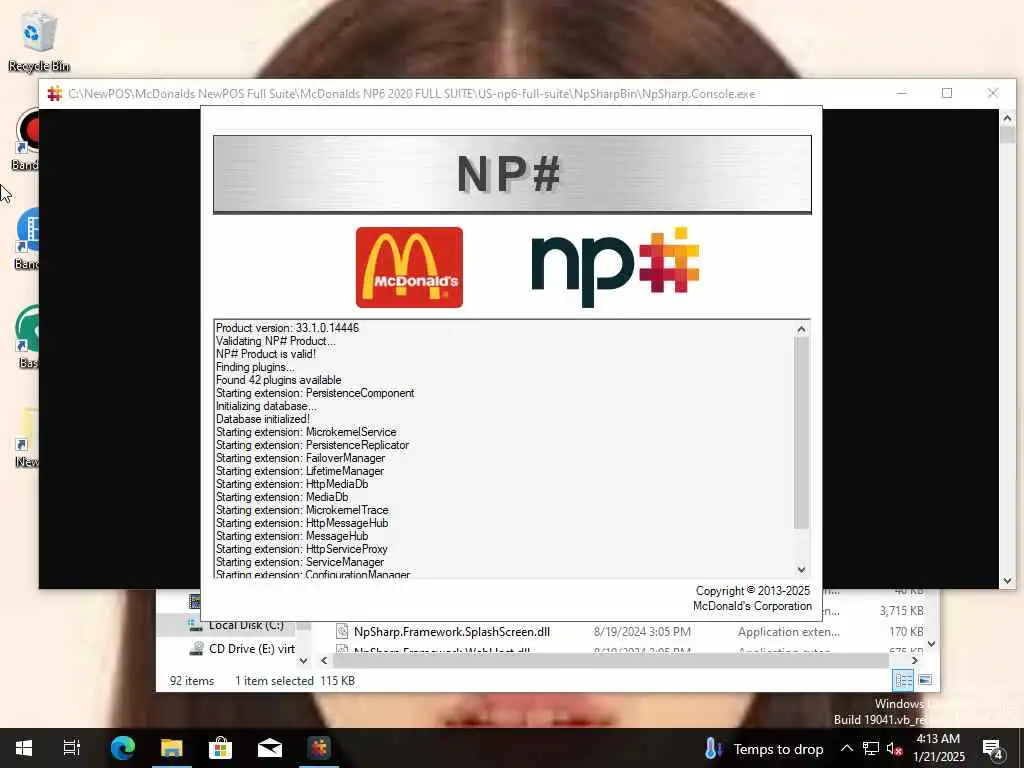Viewport: 1024px width, 768px height.
Task: Open the Recycle Bin desktop icon
Action: click(x=39, y=40)
